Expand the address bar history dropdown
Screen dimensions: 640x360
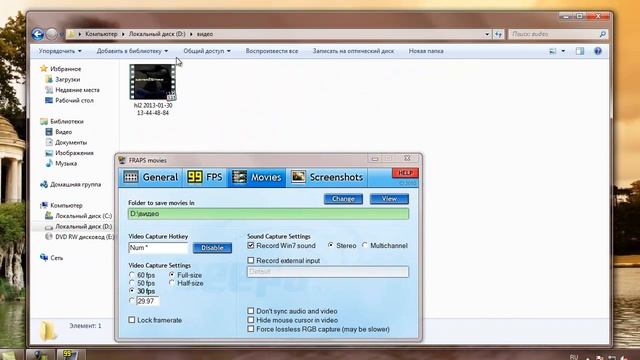[487, 34]
